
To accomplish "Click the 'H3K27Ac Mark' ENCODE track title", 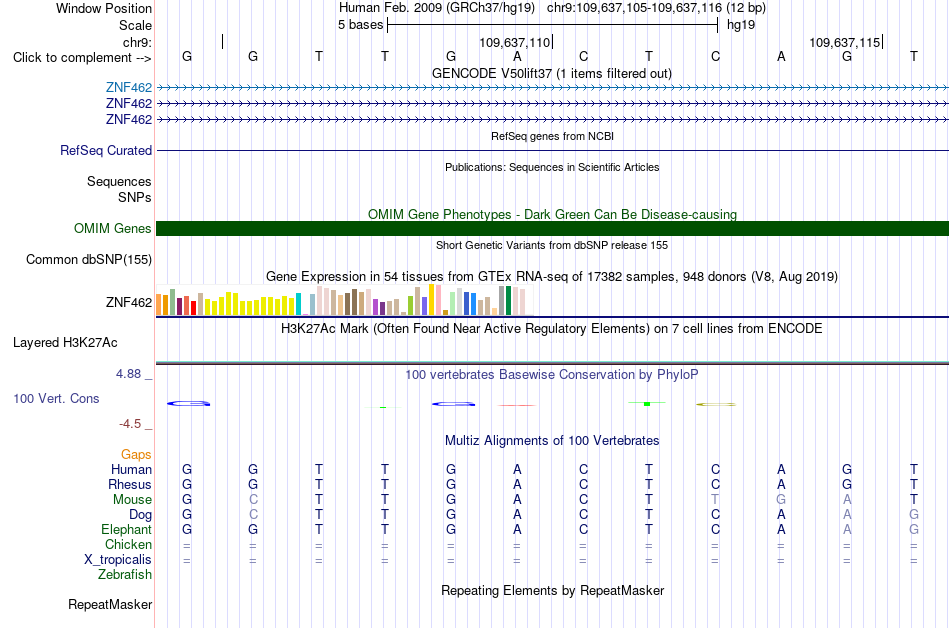I will pos(552,329).
